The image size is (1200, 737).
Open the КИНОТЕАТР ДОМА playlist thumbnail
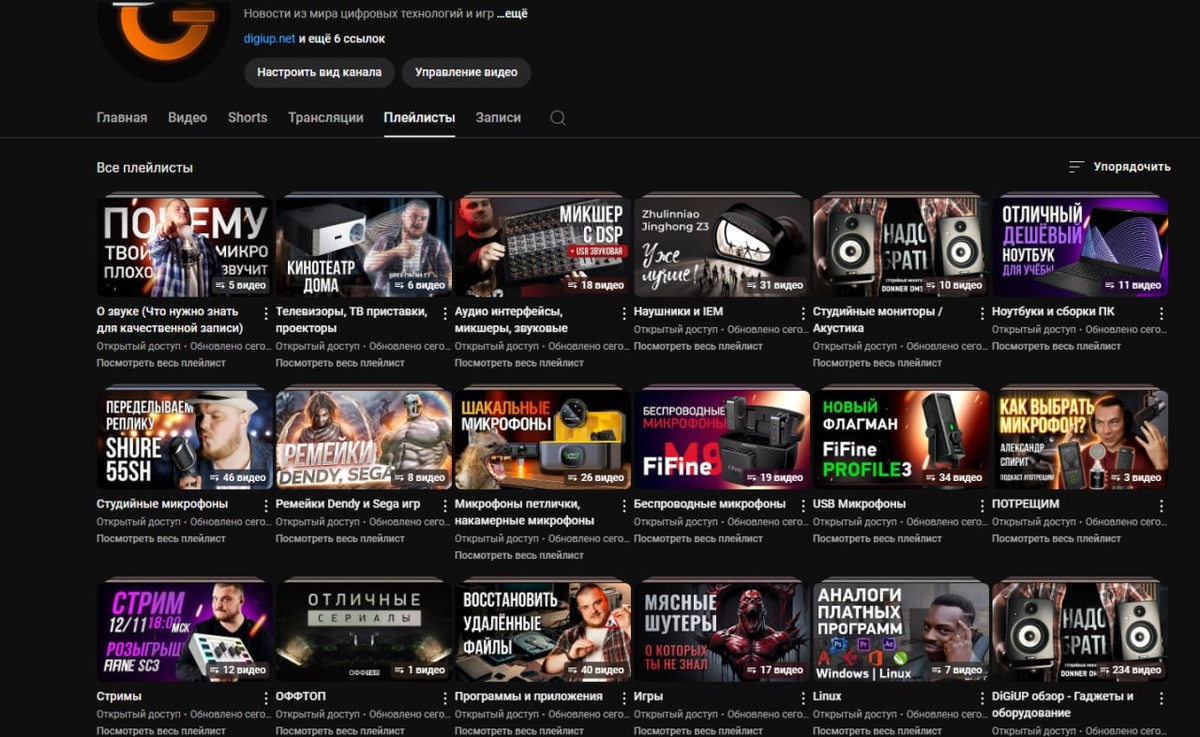click(363, 247)
